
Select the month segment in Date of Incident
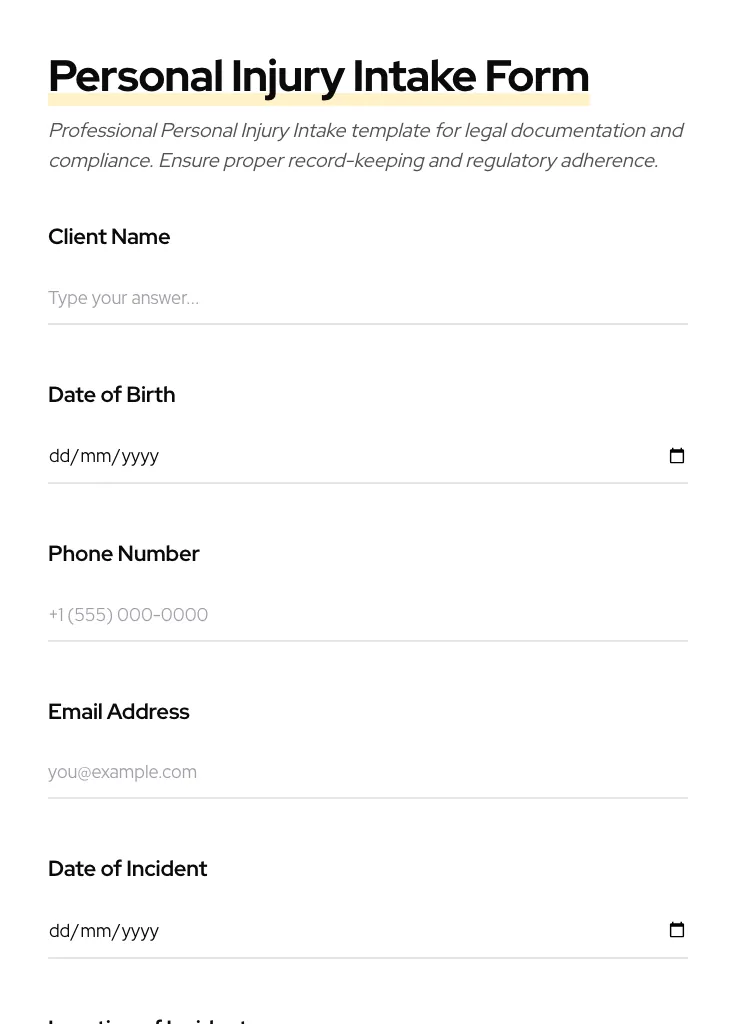(95, 931)
